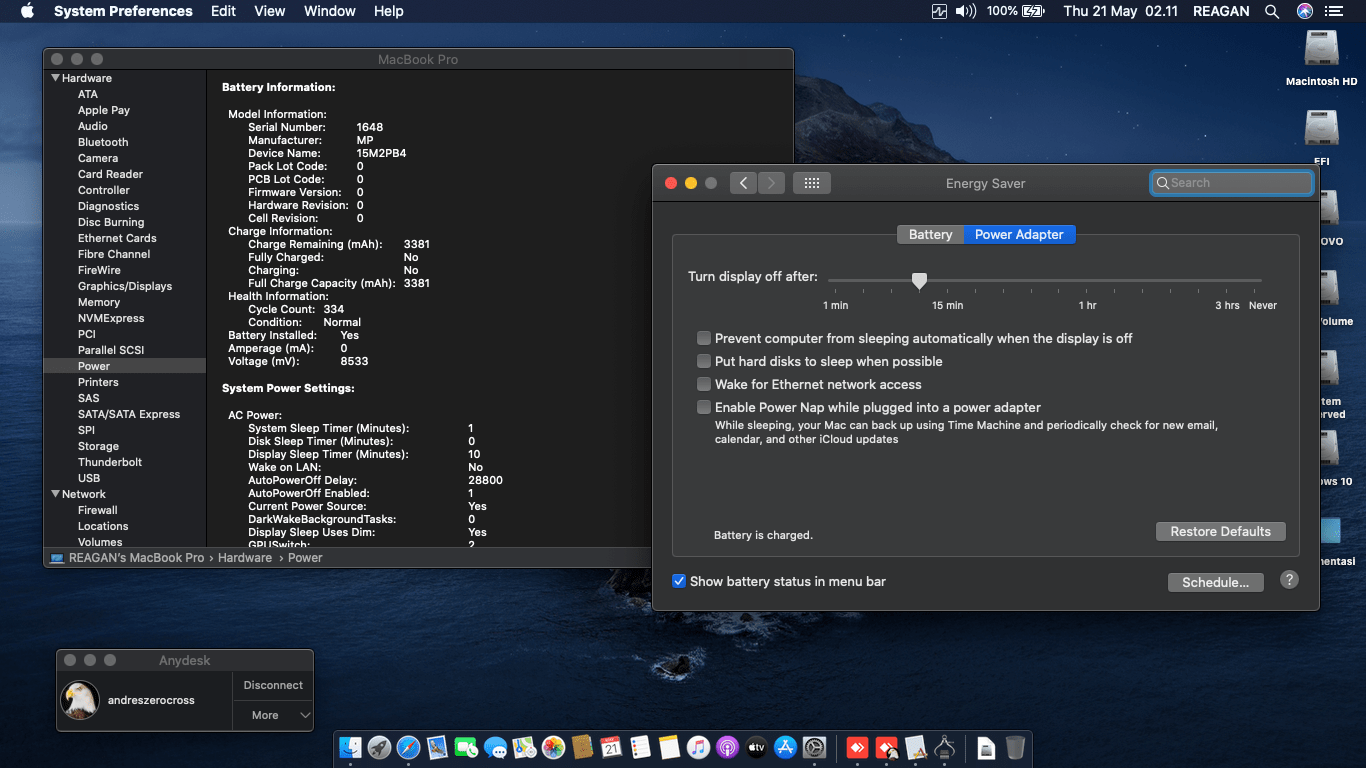This screenshot has height=768, width=1366.
Task: Click the battery status menu bar icon
Action: coord(1014,11)
